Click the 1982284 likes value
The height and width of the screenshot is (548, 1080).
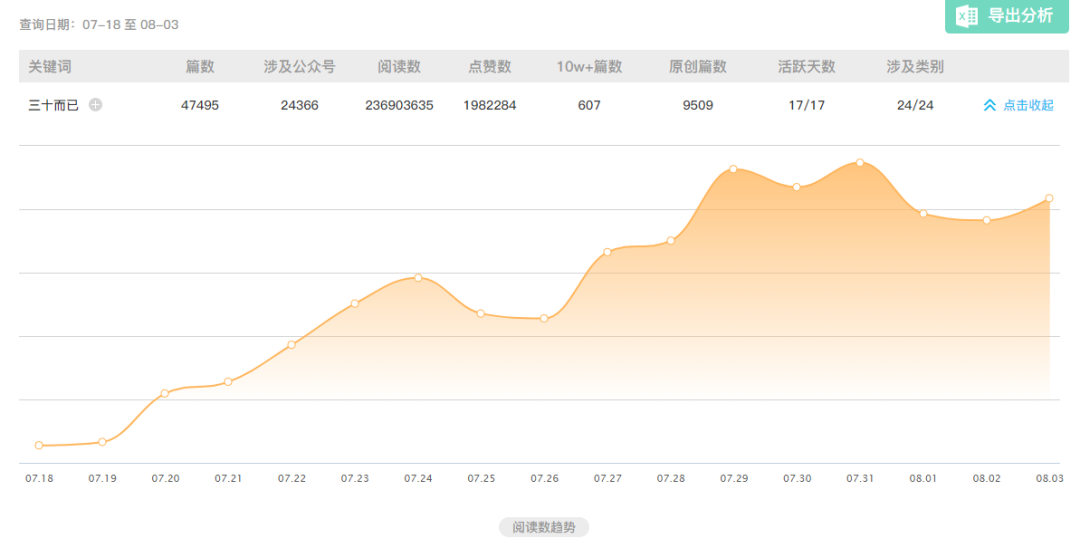490,105
